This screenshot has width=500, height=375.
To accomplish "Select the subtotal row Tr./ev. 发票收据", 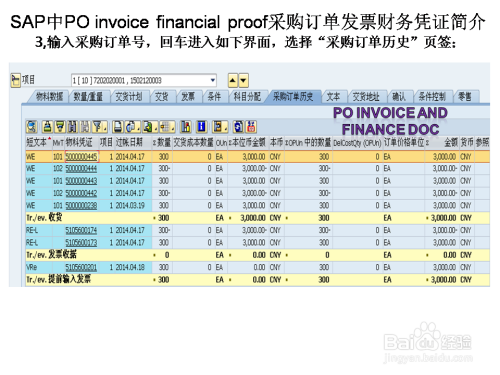I will [257, 255].
